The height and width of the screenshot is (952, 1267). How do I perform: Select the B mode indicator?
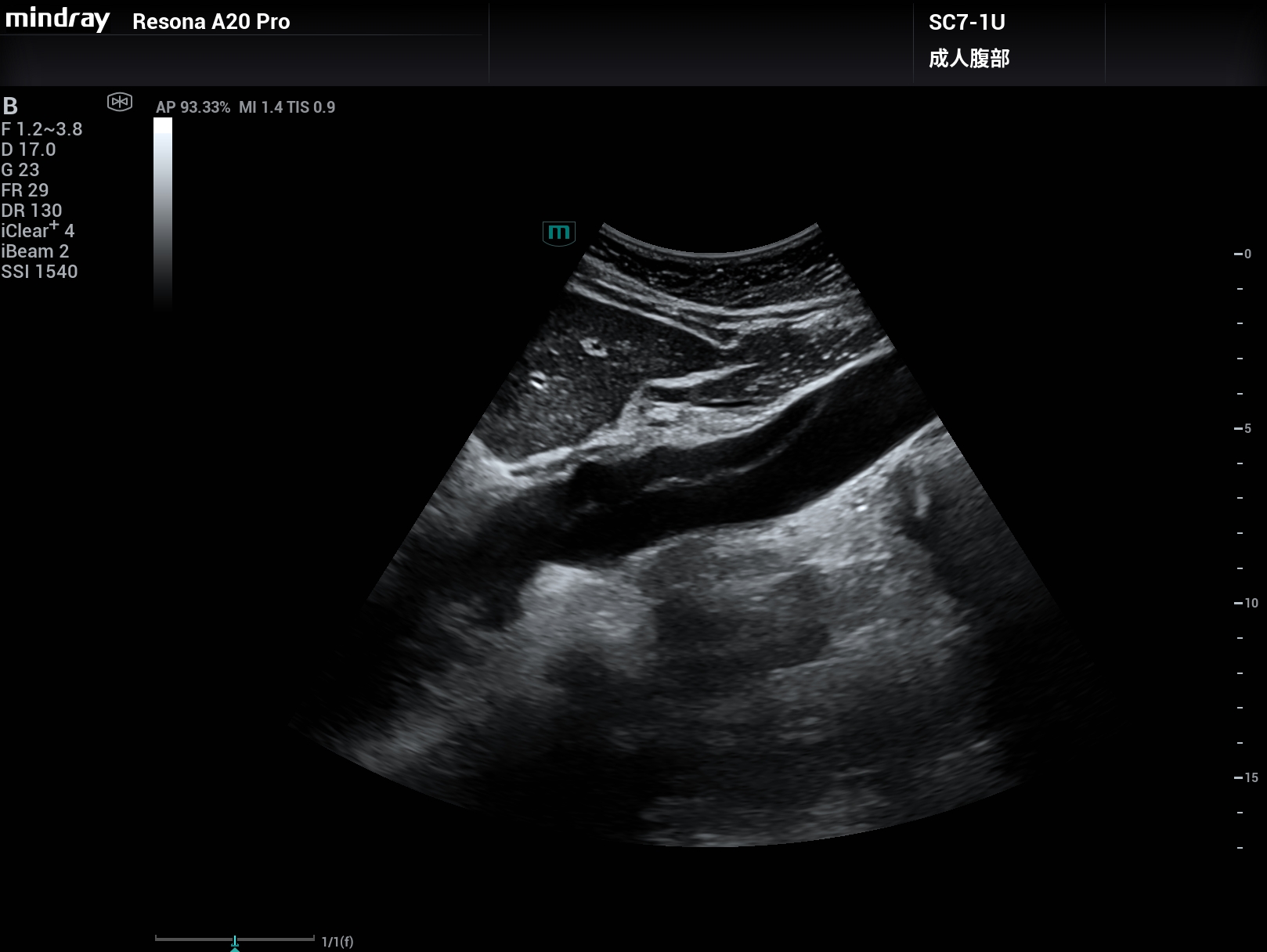(10, 106)
